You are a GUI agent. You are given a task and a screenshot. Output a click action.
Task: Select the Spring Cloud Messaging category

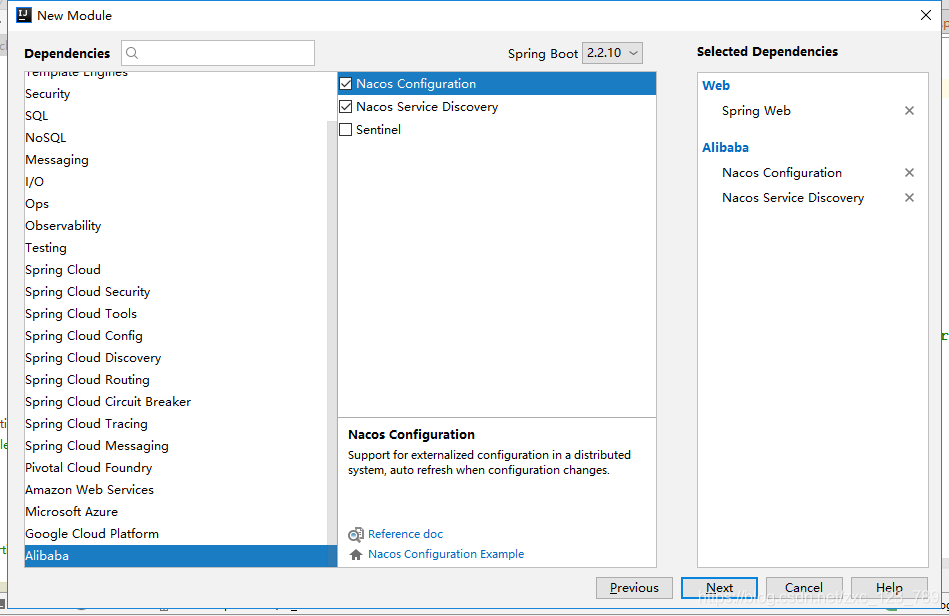pos(176,446)
